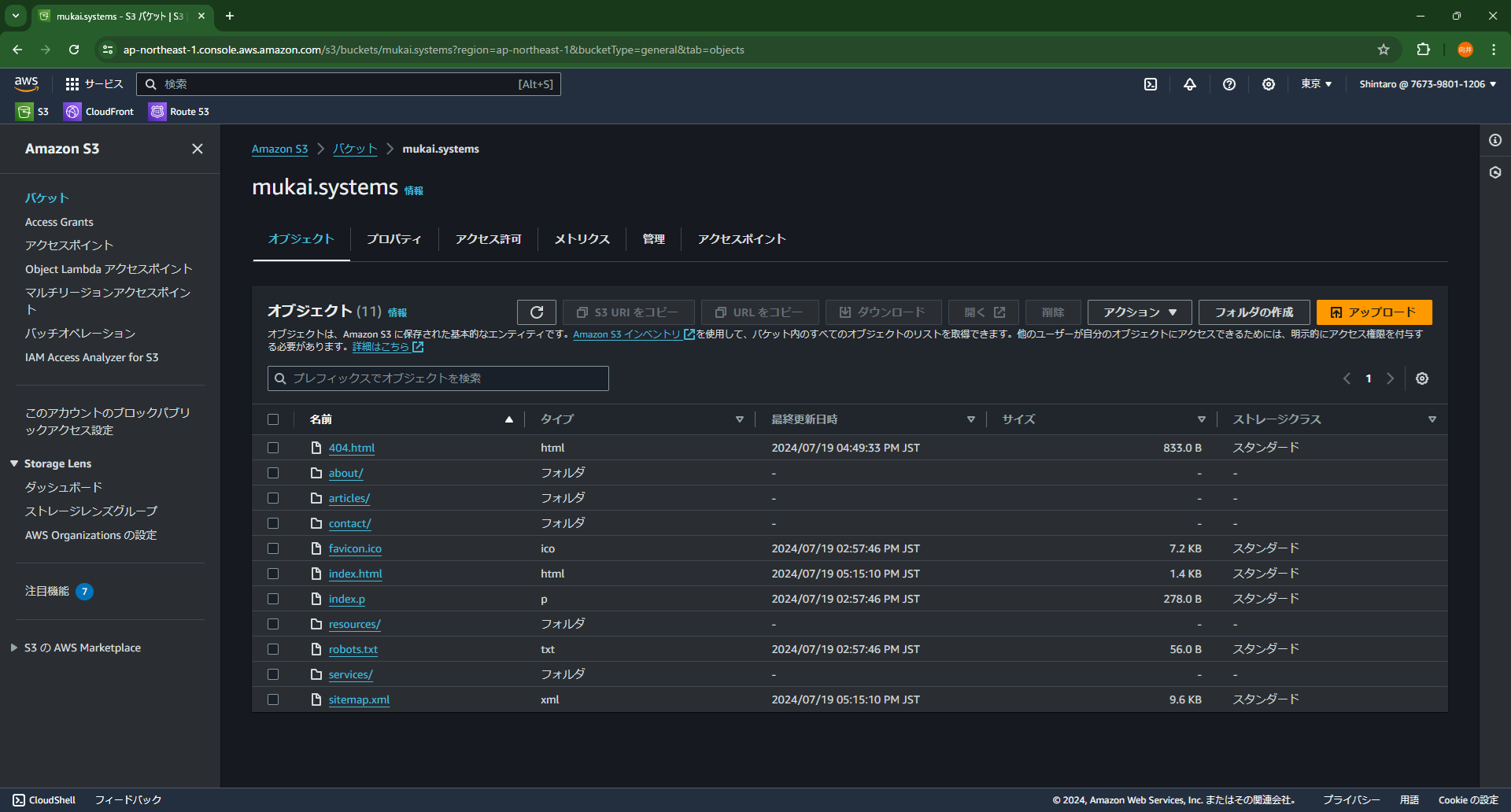Open the console settings gear in header
Screen dimensions: 1511x812
click(1269, 84)
